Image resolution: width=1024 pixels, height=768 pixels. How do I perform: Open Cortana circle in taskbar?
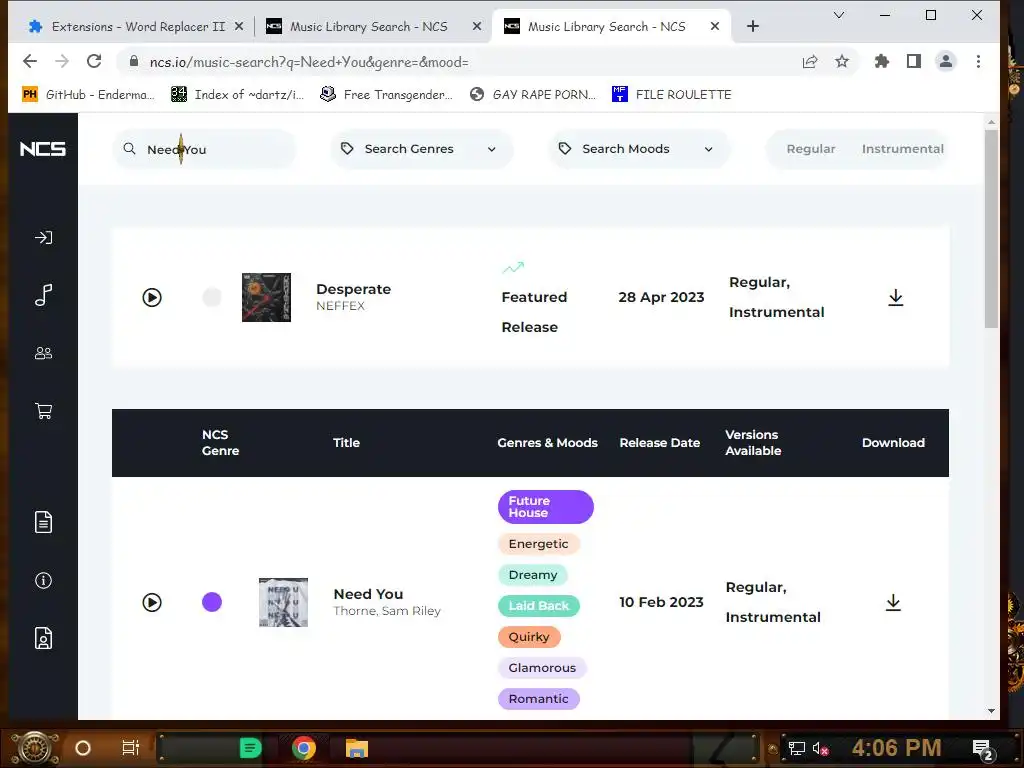83,748
